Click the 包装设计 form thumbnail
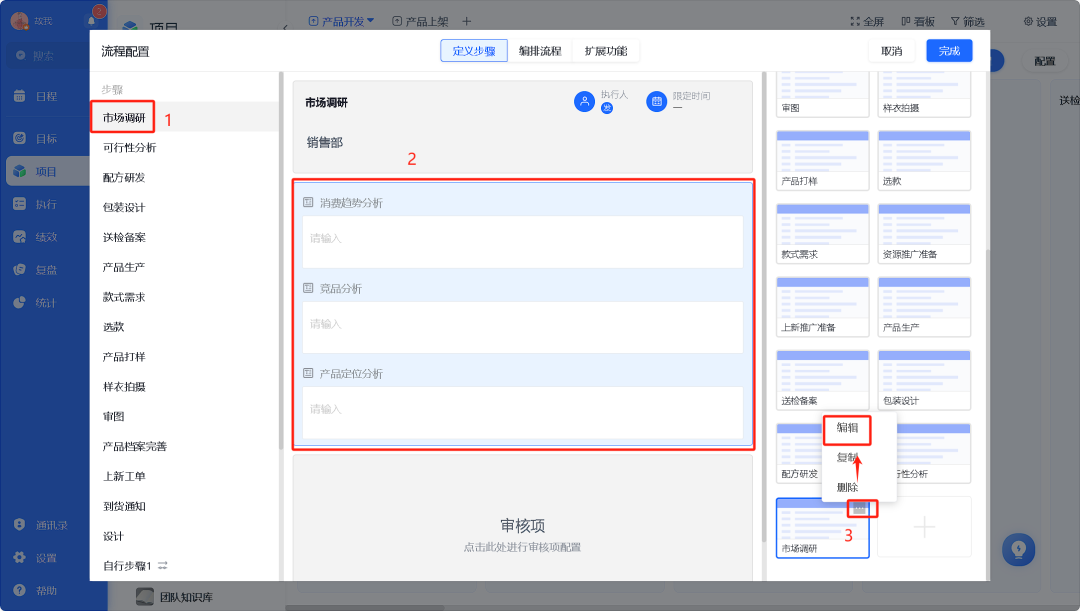This screenshot has height=611, width=1080. [x=924, y=380]
